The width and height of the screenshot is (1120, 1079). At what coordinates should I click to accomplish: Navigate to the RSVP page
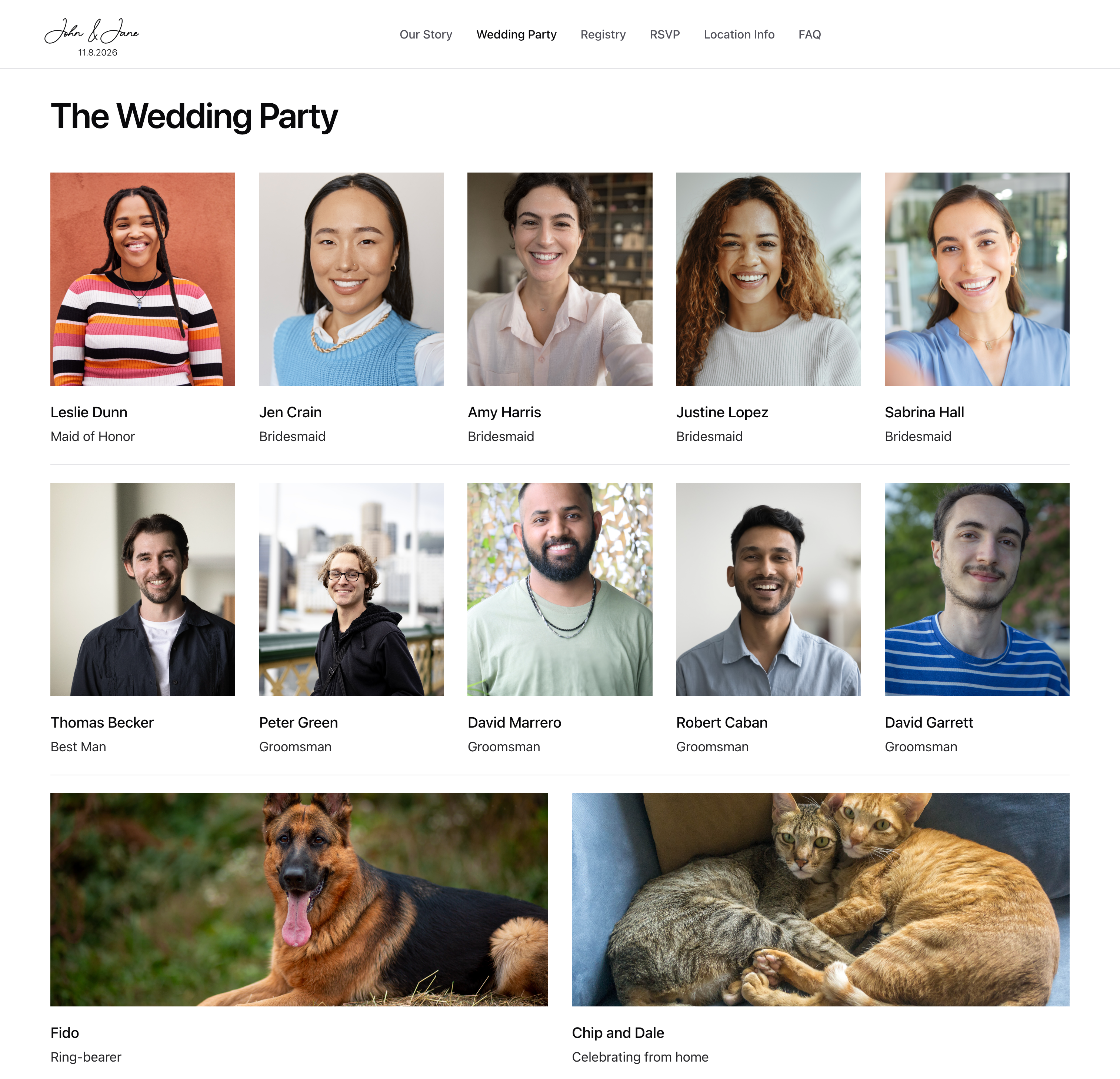point(664,34)
